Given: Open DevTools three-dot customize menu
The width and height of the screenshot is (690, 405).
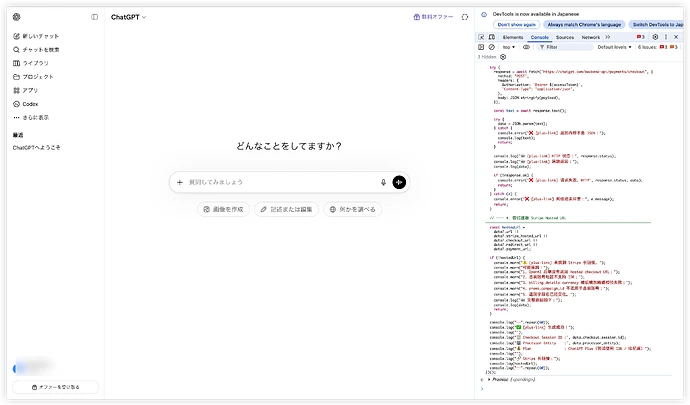Looking at the screenshot, I should (666, 37).
